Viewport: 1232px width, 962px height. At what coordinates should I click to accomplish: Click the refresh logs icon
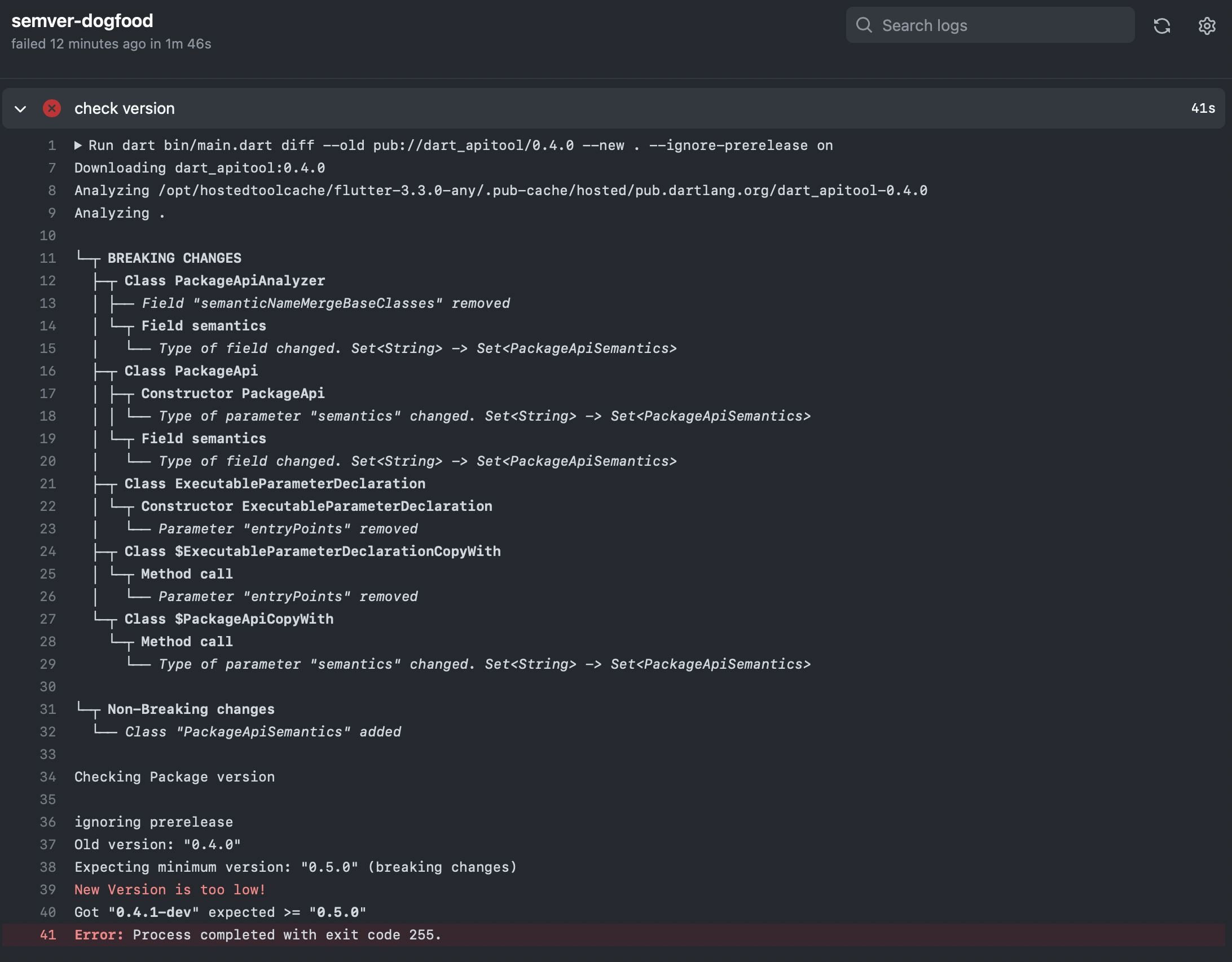(1161, 26)
